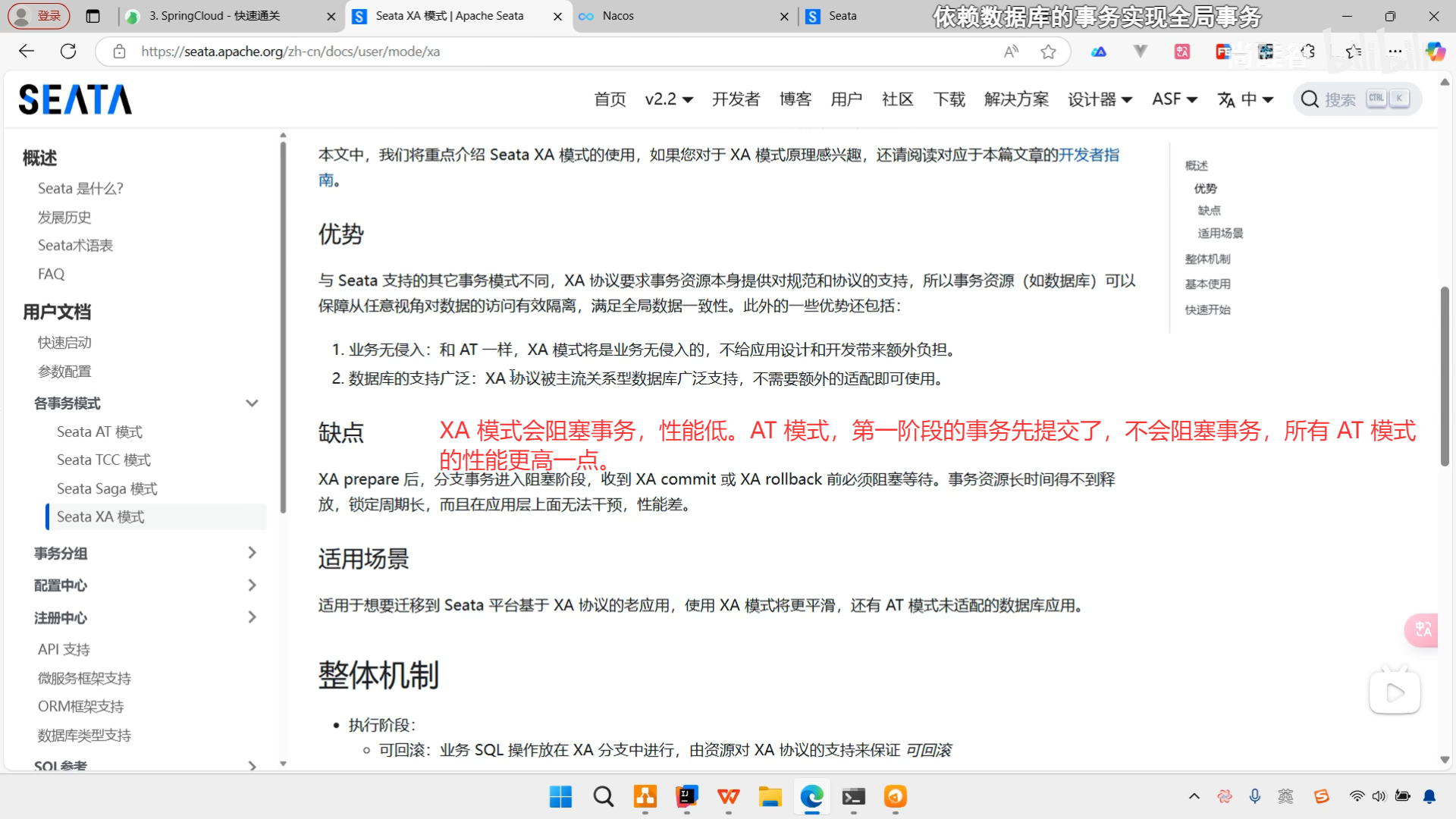
Task: Click the favorite star icon in address bar
Action: coord(1048,52)
